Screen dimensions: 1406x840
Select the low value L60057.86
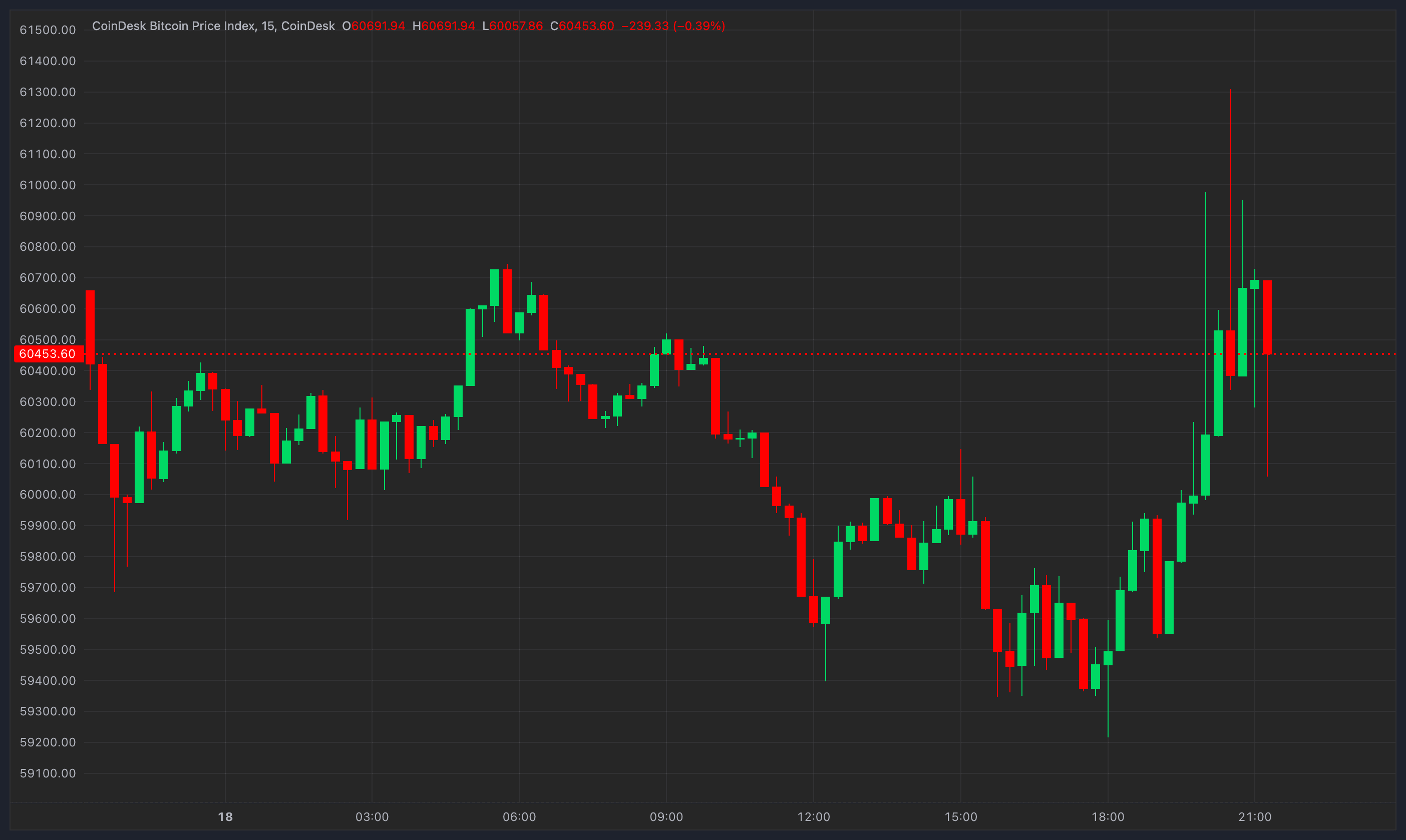[512, 26]
